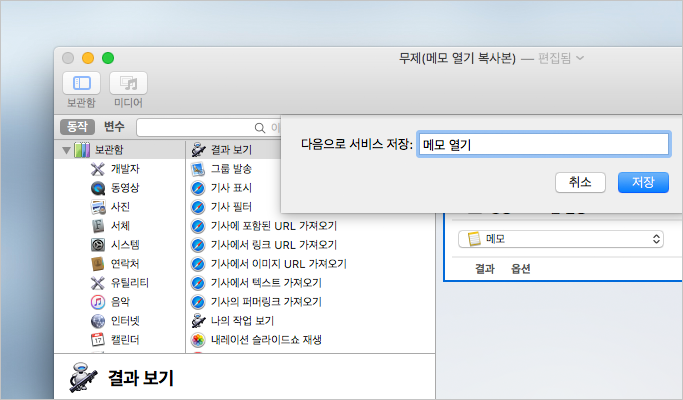Open the 결과 results tab

(485, 269)
